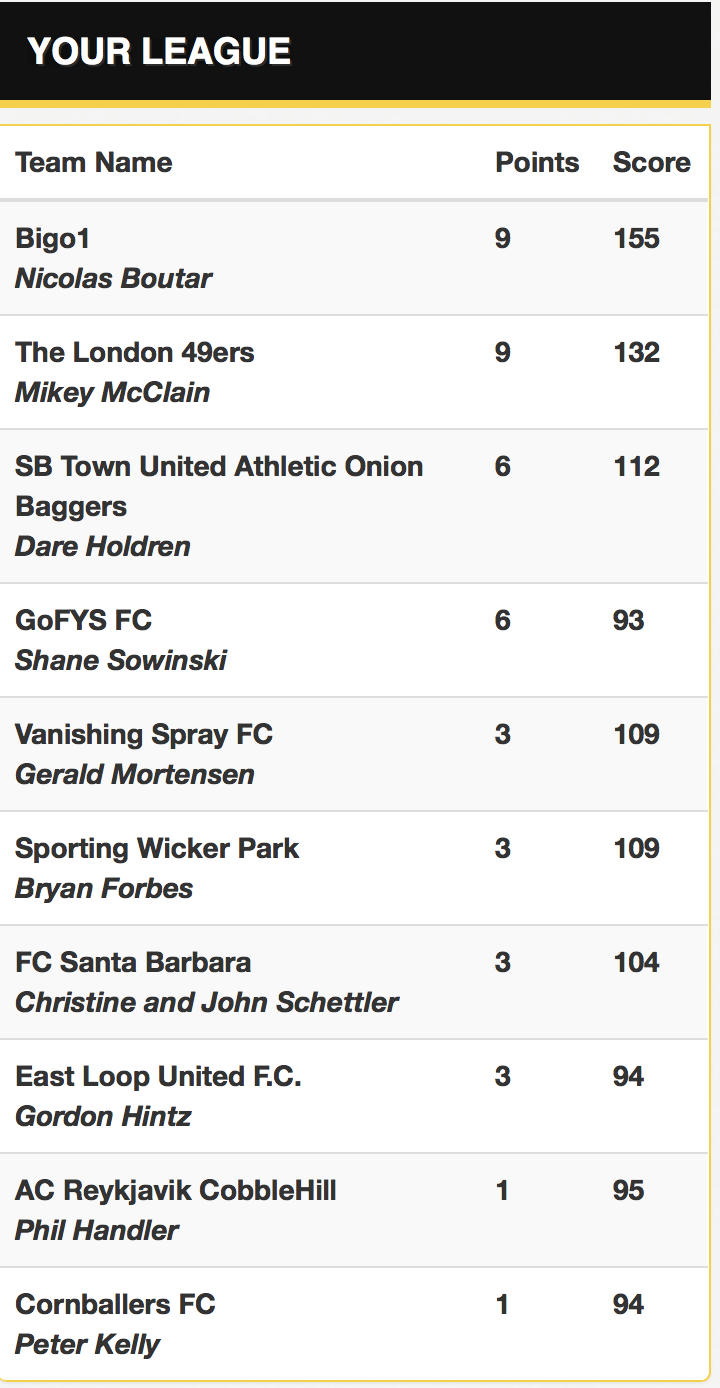
Task: Click manager name Nicolas Boutar
Action: [113, 279]
